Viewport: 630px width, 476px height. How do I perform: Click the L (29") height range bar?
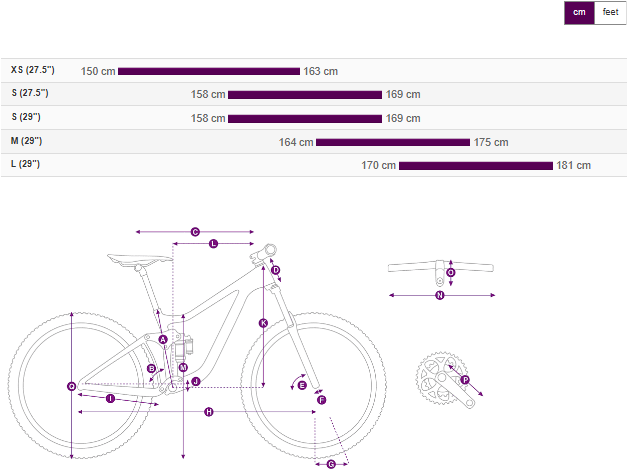click(476, 165)
